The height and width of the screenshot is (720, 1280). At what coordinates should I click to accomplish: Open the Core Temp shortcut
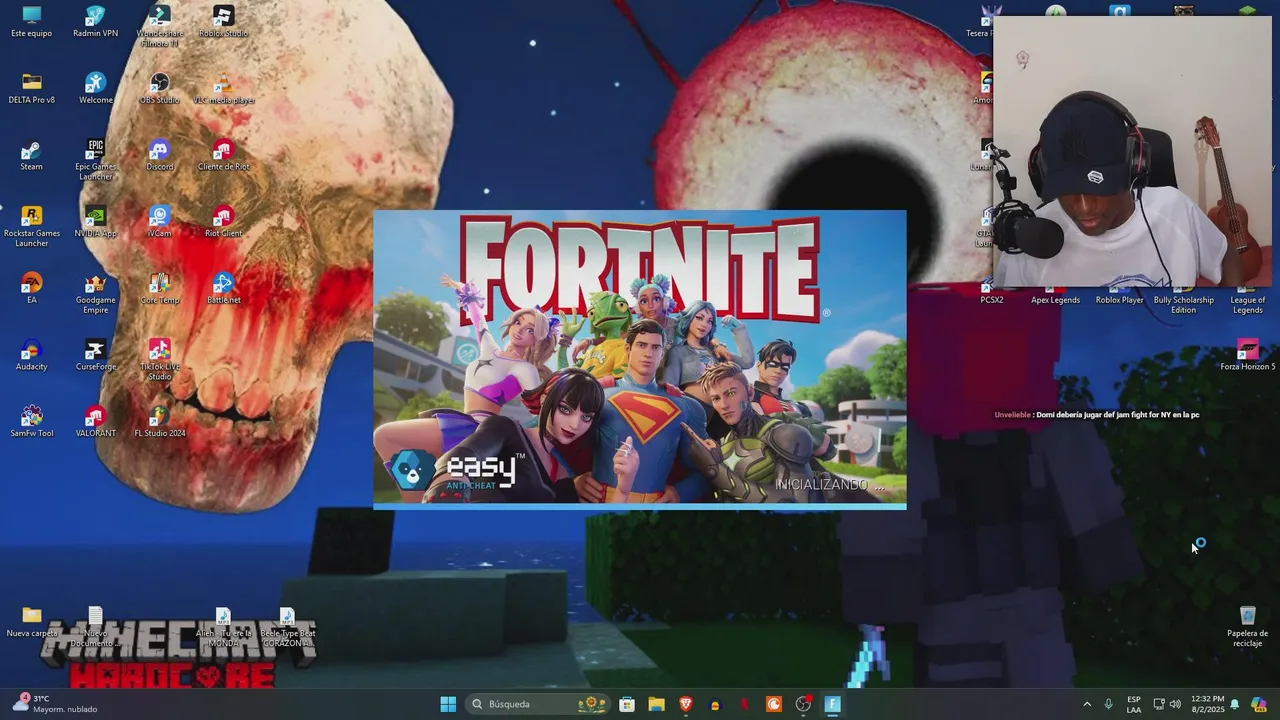click(x=159, y=288)
